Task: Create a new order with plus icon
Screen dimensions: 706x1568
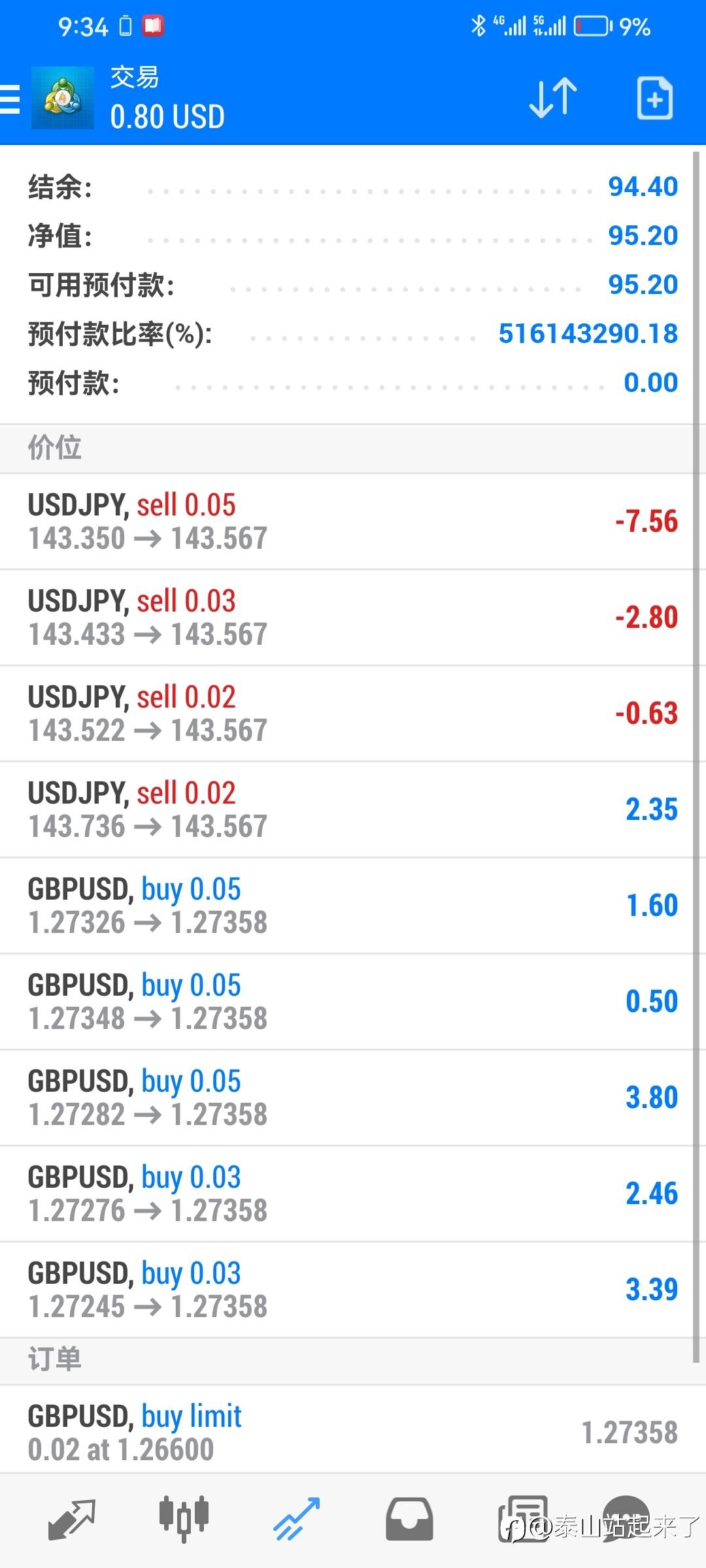Action: click(654, 99)
